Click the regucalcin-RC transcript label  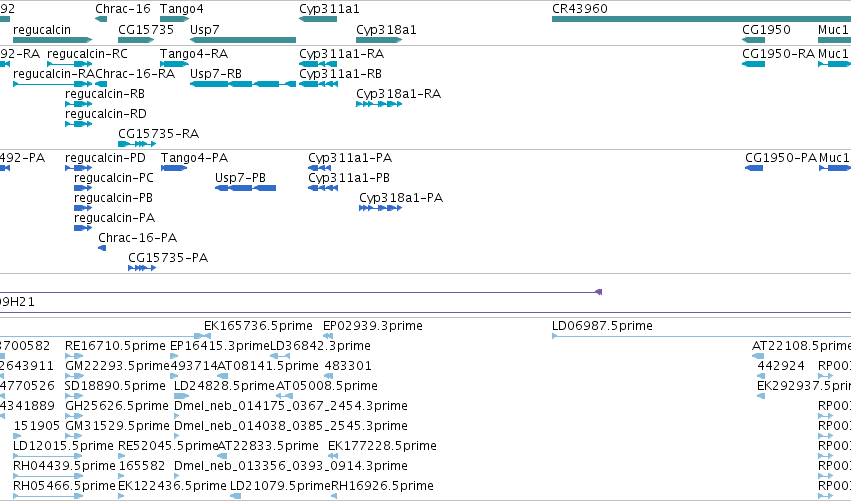(x=87, y=54)
